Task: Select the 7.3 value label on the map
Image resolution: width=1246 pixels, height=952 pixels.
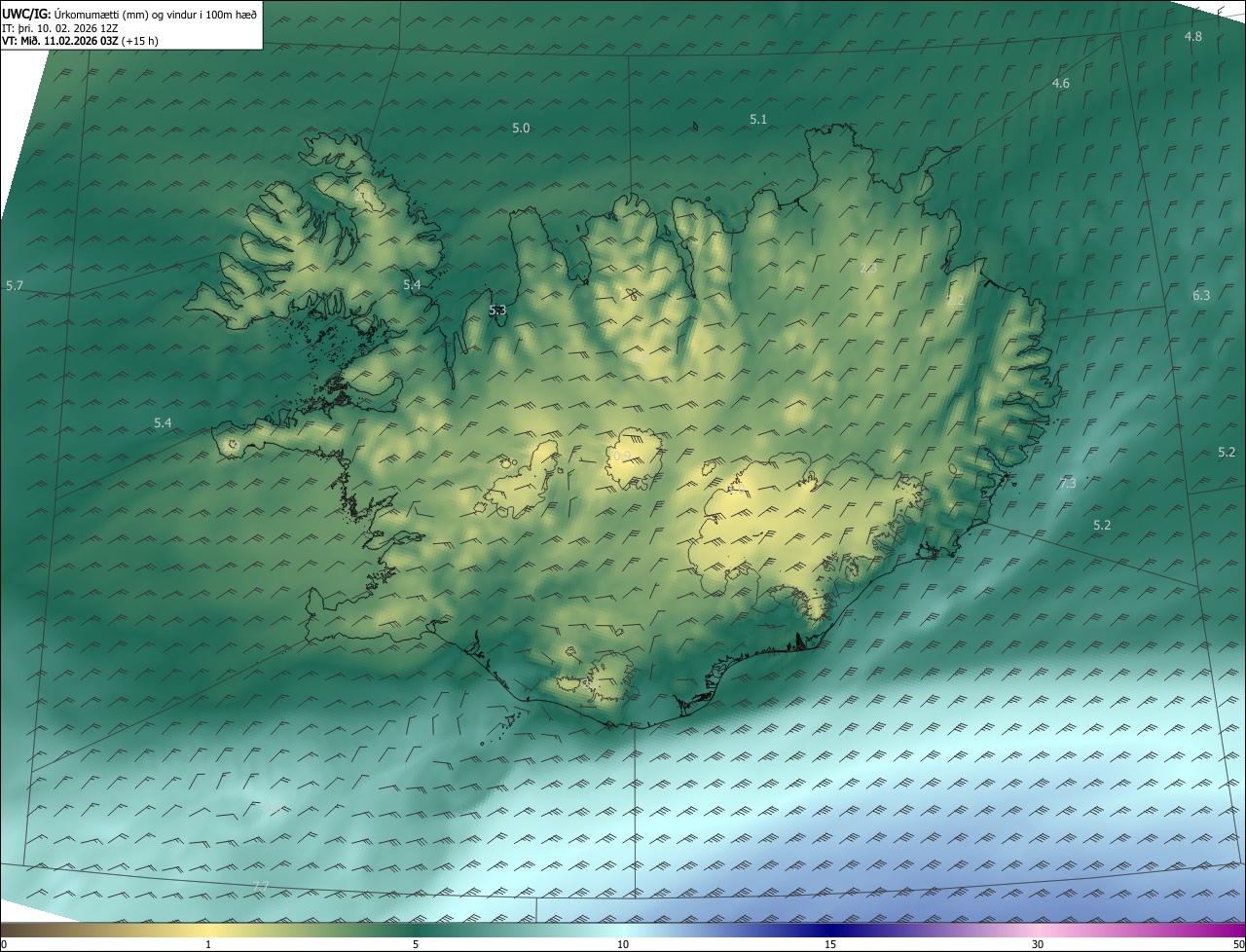Action: click(1068, 483)
